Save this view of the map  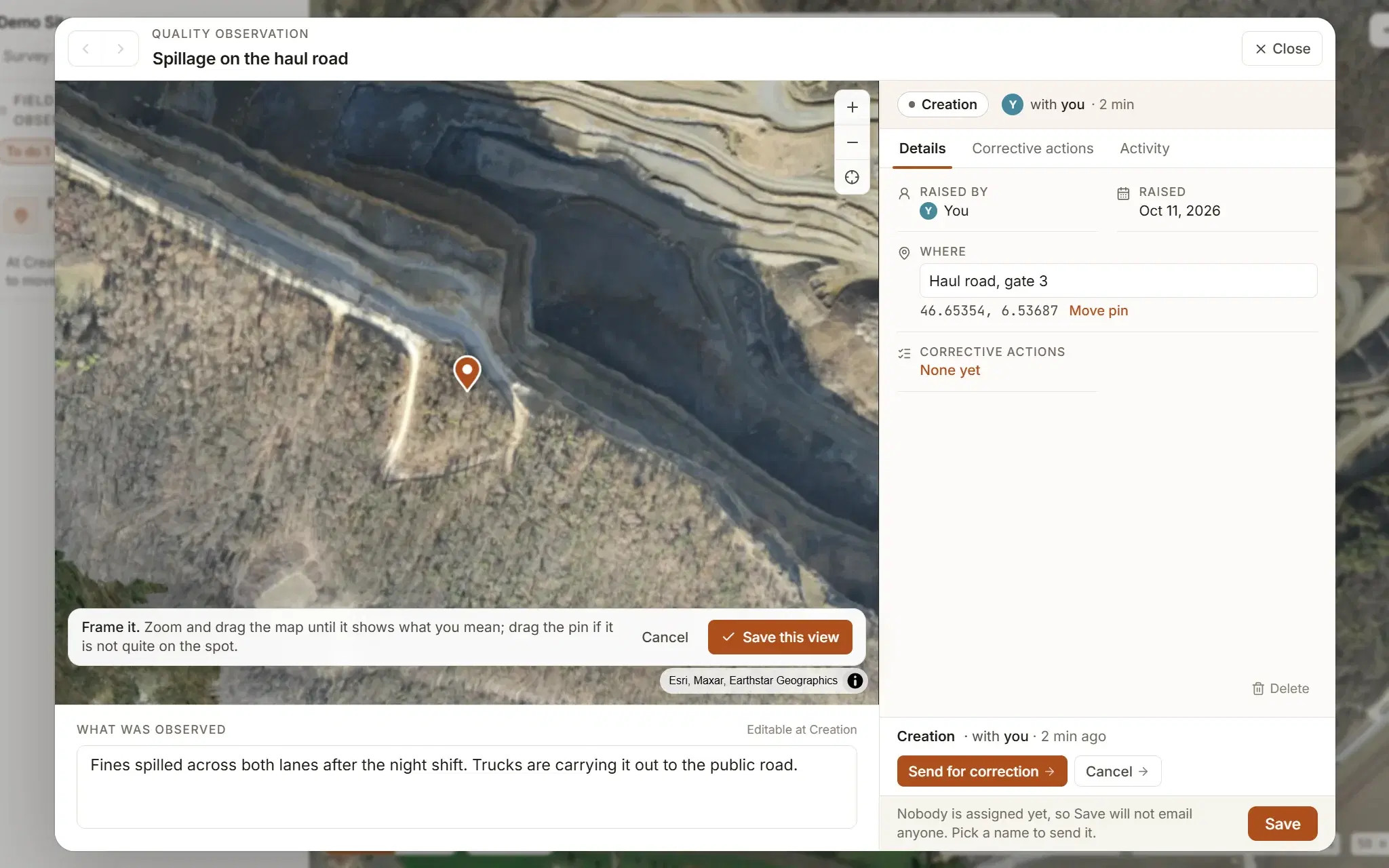click(780, 637)
